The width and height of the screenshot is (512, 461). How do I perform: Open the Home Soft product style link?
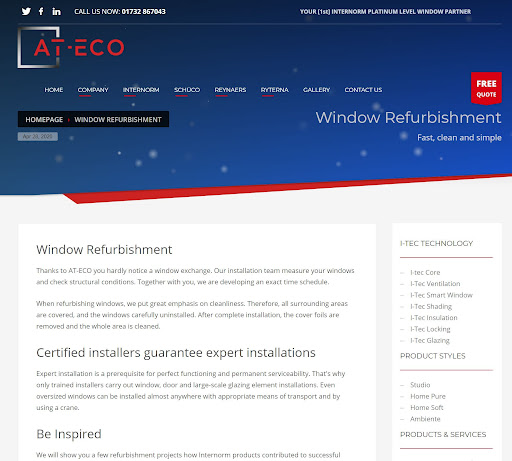point(427,407)
